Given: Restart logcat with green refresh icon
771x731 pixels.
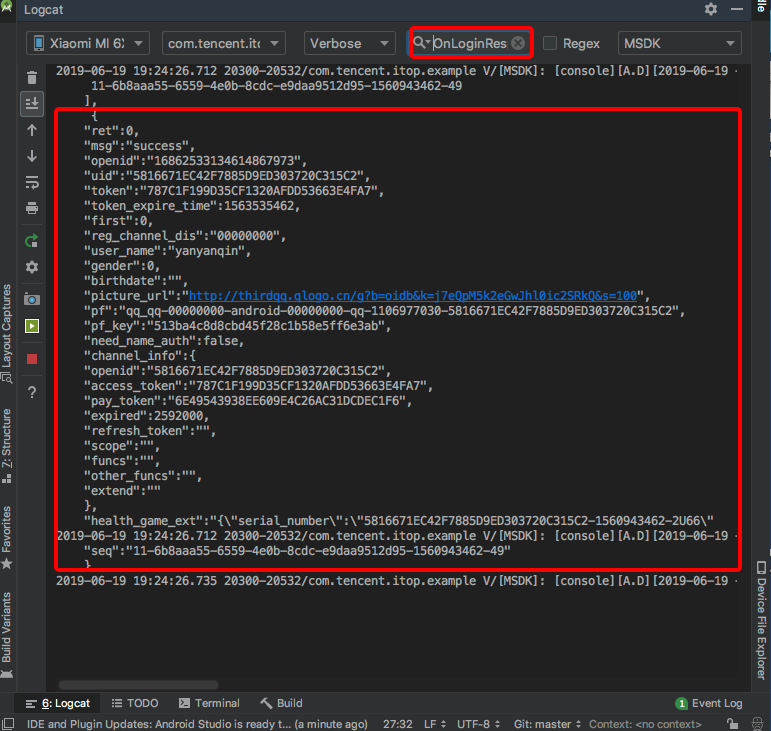Looking at the screenshot, I should coord(32,241).
